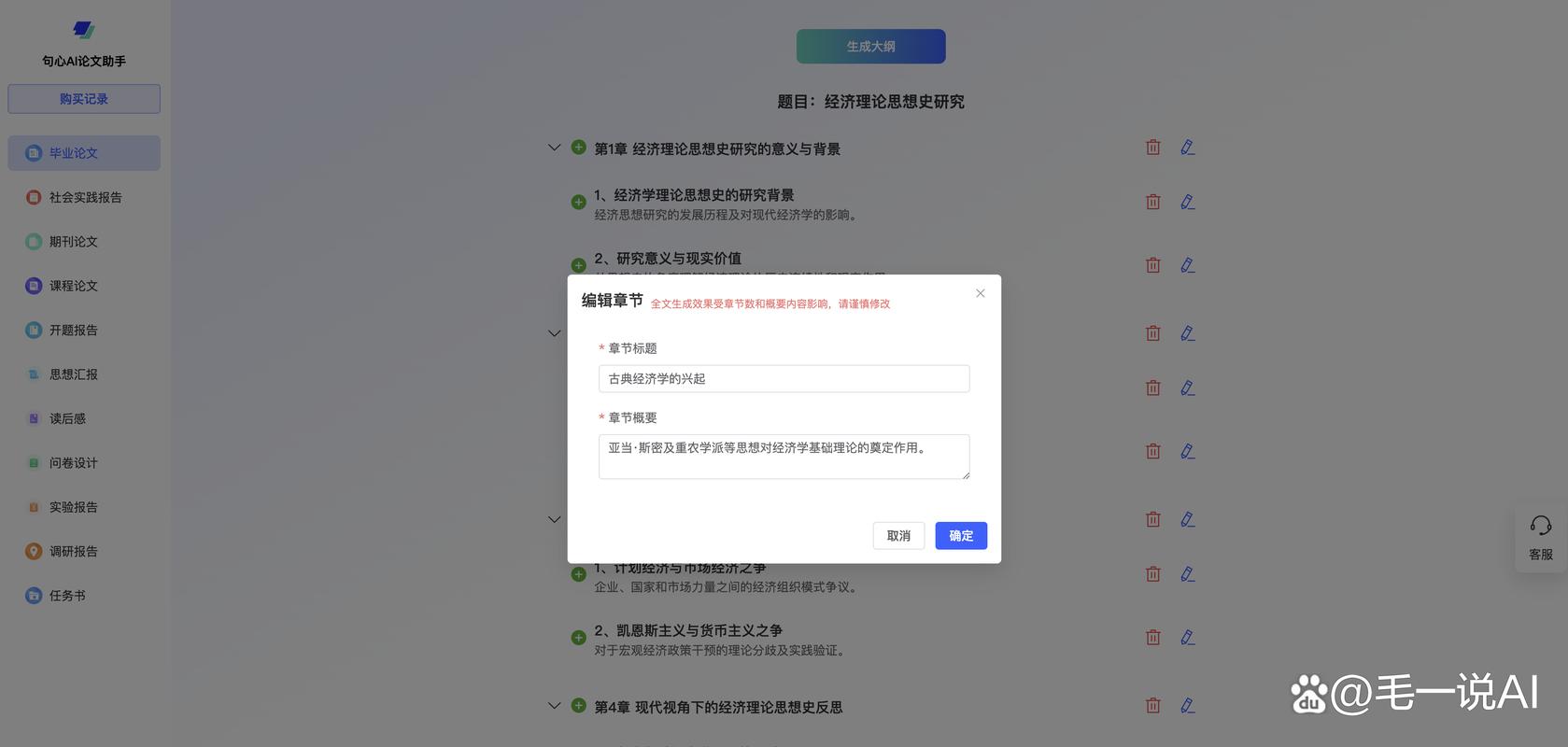Screen dimensions: 1568x747
Task: Focus the 章节标题 input field
Action: (784, 378)
